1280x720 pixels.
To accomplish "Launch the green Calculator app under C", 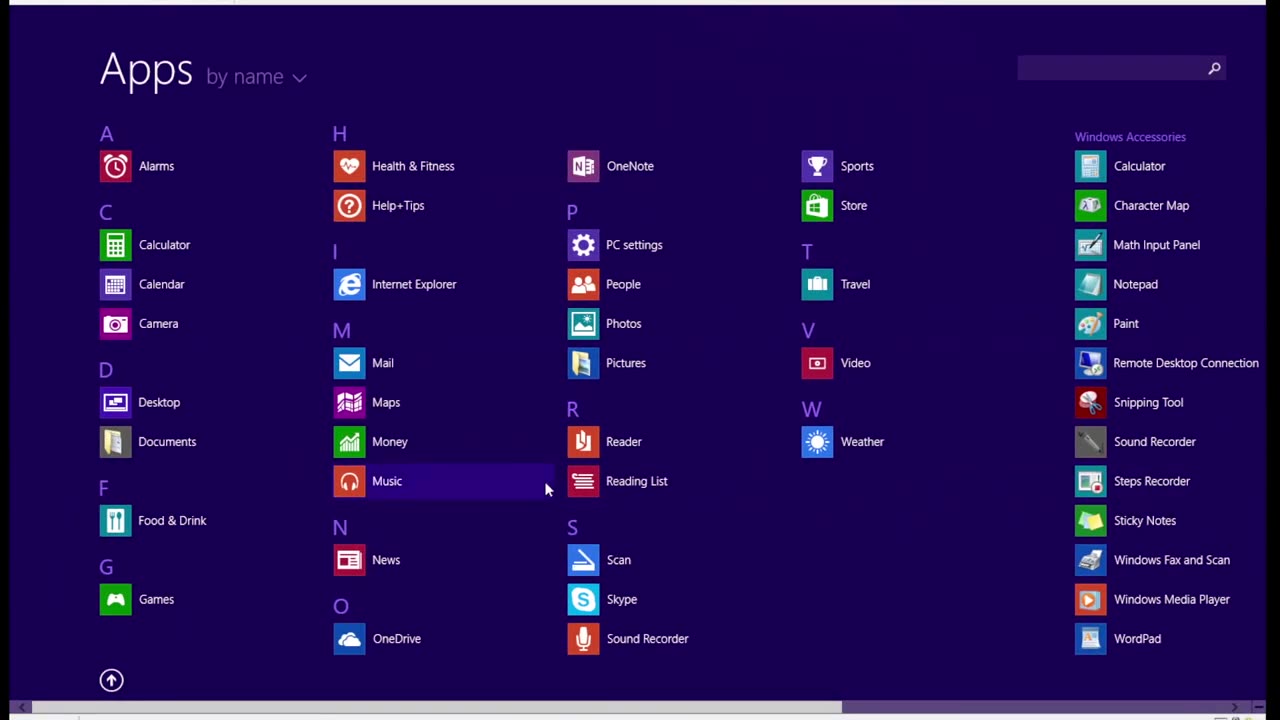I will click(x=116, y=245).
